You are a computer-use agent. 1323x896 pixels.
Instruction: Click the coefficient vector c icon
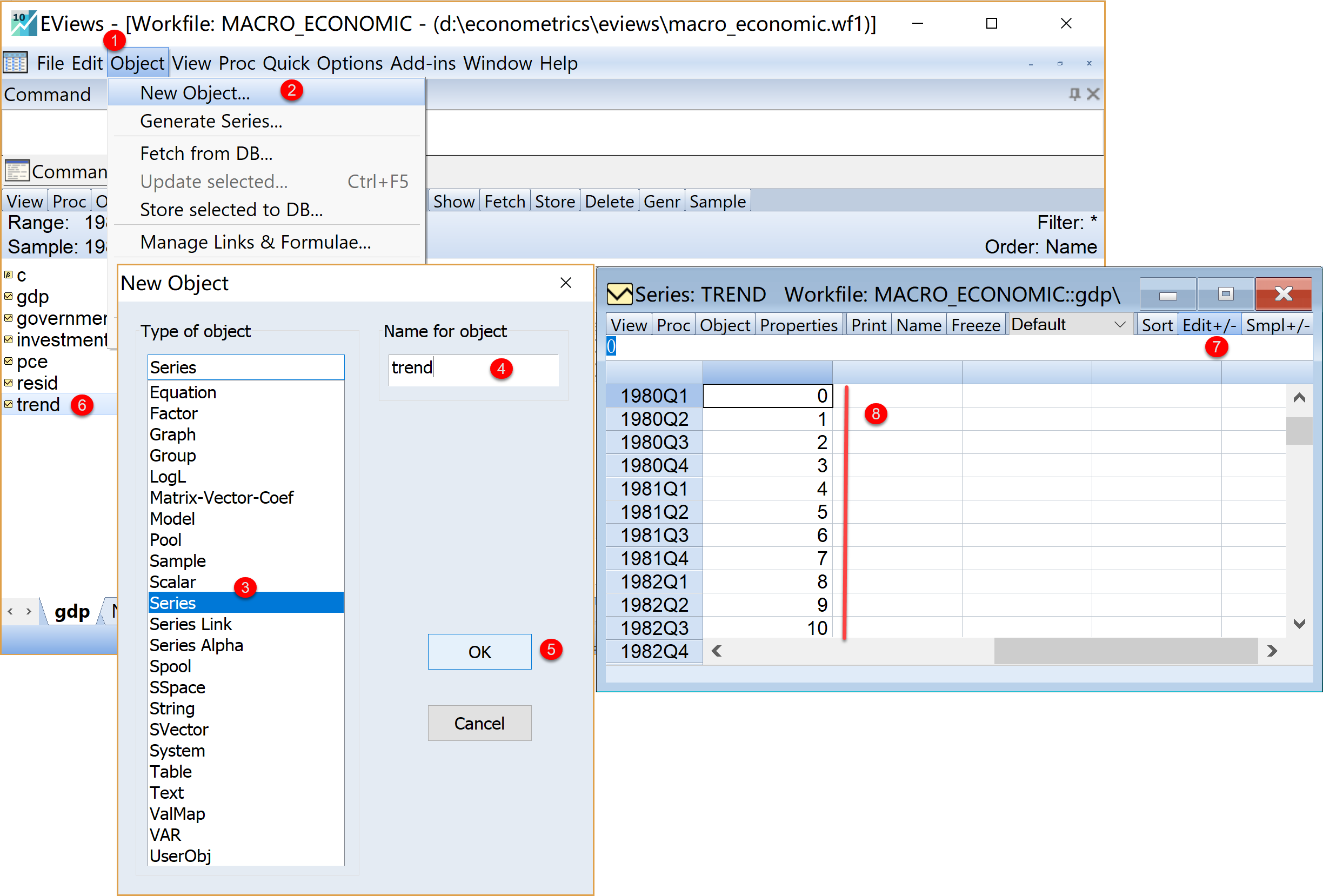[x=9, y=275]
